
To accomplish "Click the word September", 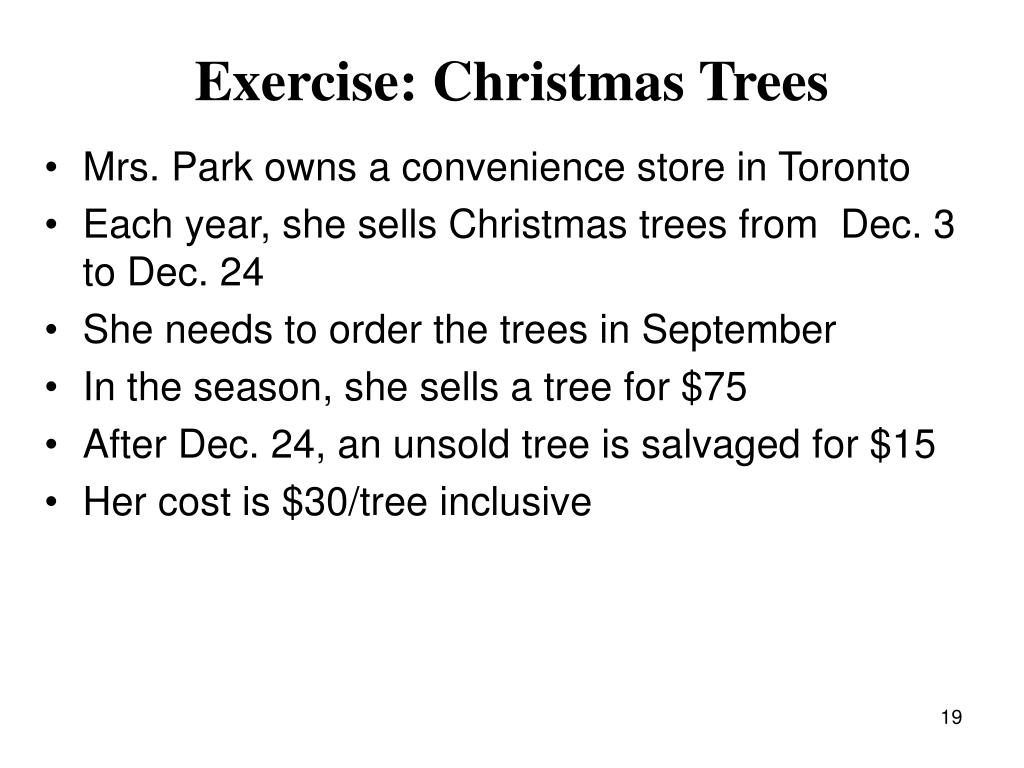I will 739,330.
